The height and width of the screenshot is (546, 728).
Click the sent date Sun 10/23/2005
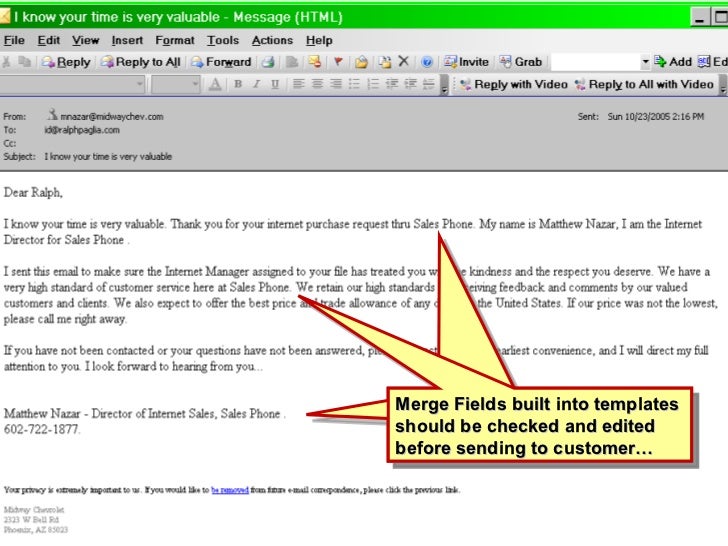656,117
